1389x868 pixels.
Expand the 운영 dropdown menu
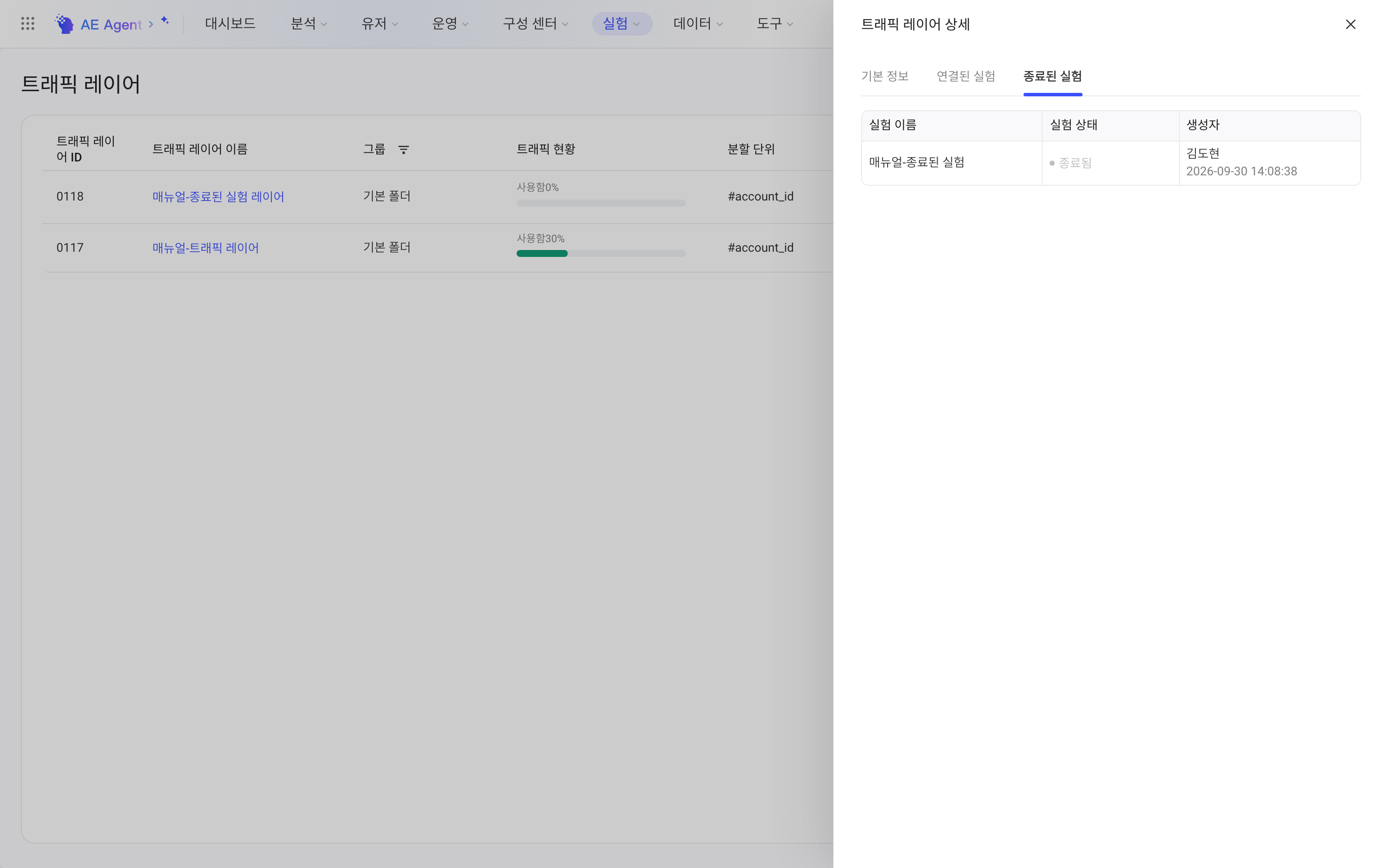click(x=450, y=23)
